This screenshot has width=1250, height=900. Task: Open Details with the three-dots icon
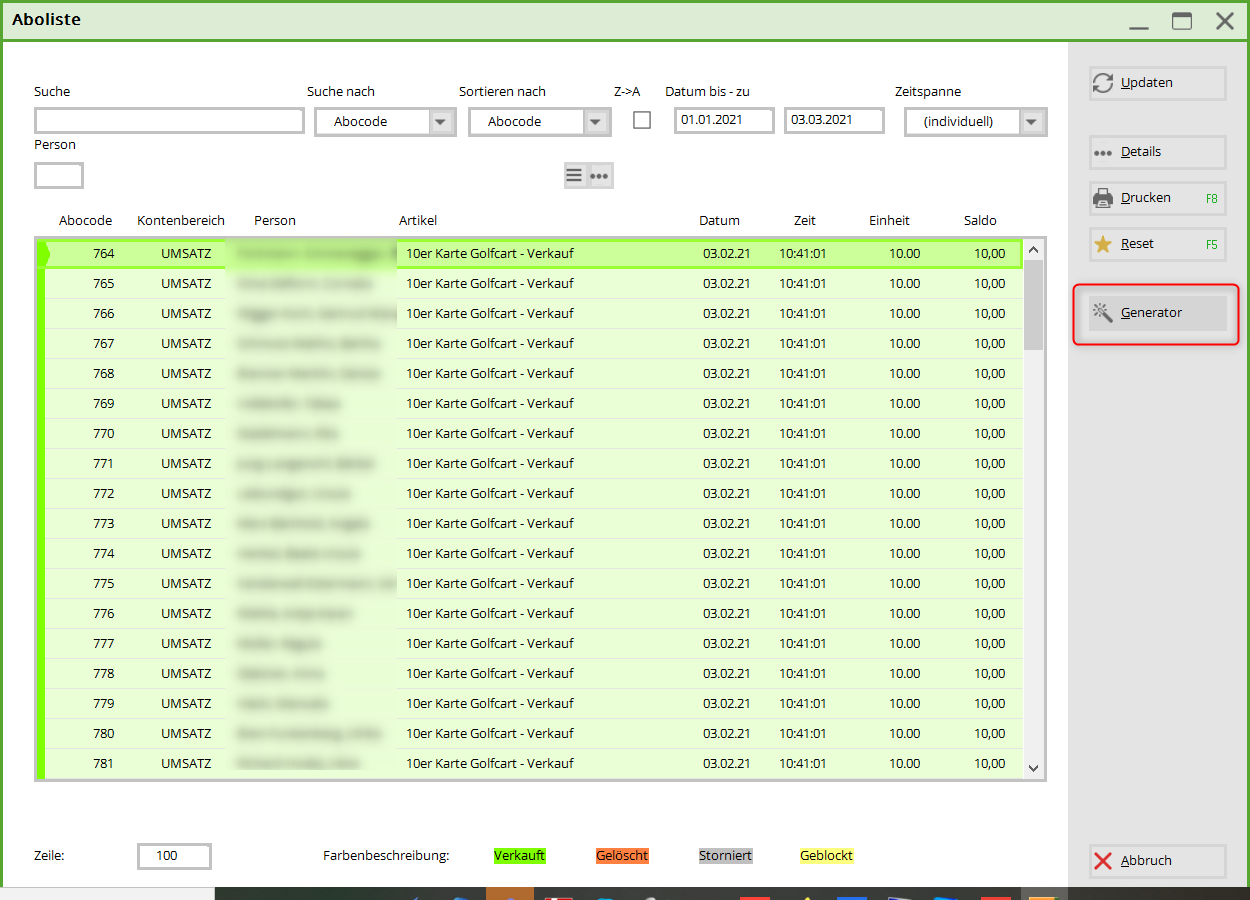pos(1103,153)
